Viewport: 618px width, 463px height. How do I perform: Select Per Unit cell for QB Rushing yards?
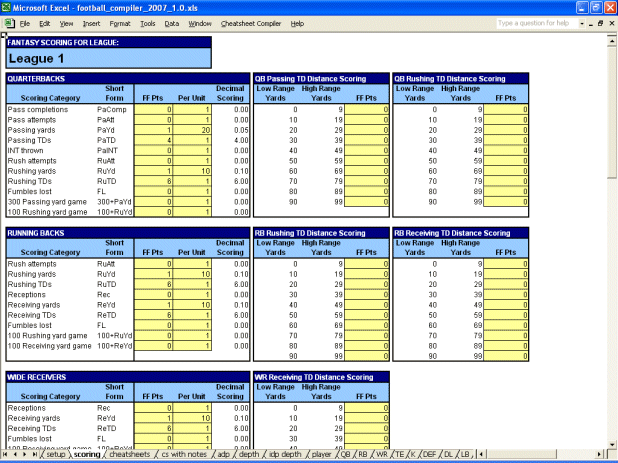(192, 171)
